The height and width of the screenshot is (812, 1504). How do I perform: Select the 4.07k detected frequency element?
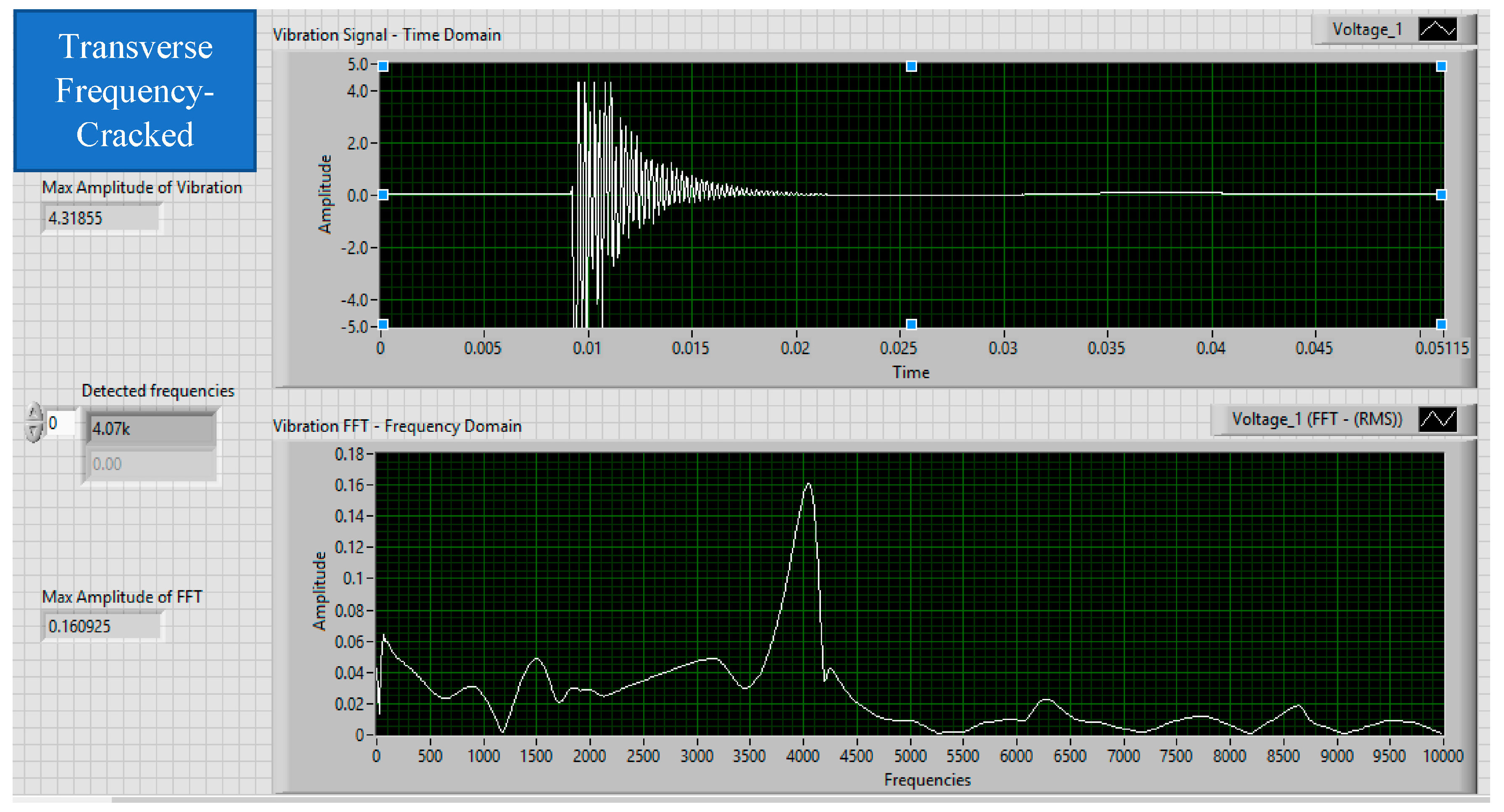coord(151,429)
